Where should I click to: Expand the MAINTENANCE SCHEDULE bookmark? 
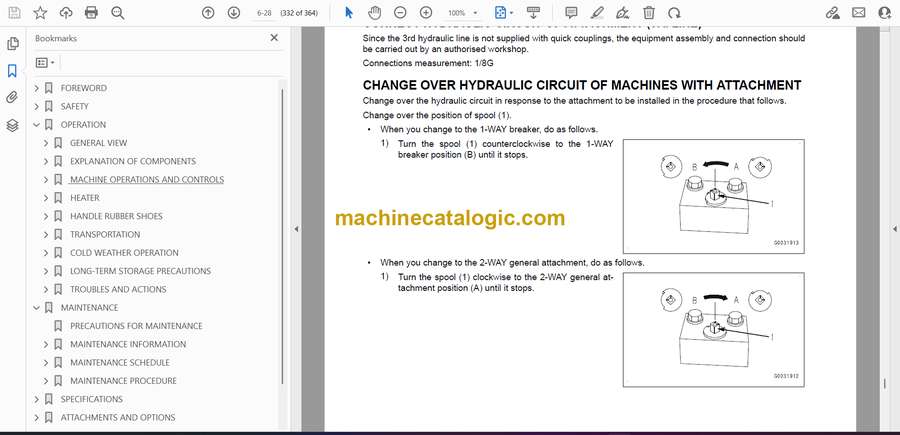pyautogui.click(x=46, y=362)
